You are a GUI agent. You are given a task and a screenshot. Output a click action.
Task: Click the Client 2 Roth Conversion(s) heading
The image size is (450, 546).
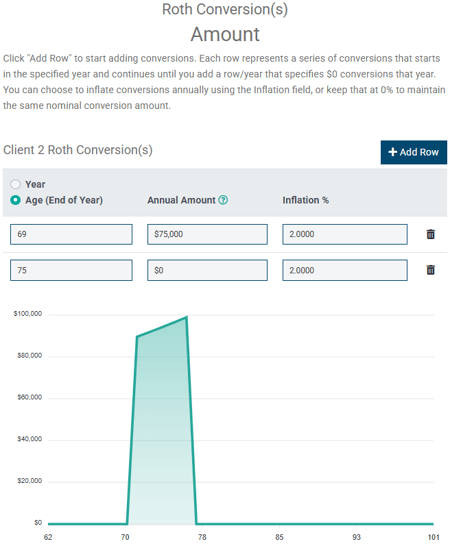click(x=78, y=150)
